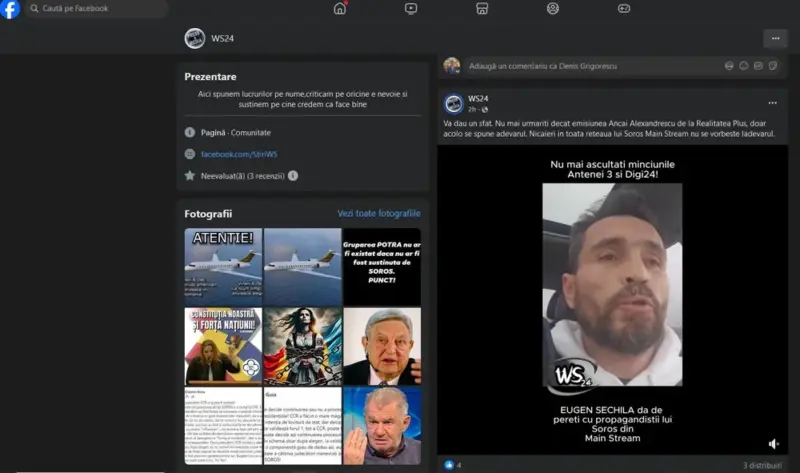800x473 pixels.
Task: Open the emoji picker in comment box
Action: [x=744, y=66]
